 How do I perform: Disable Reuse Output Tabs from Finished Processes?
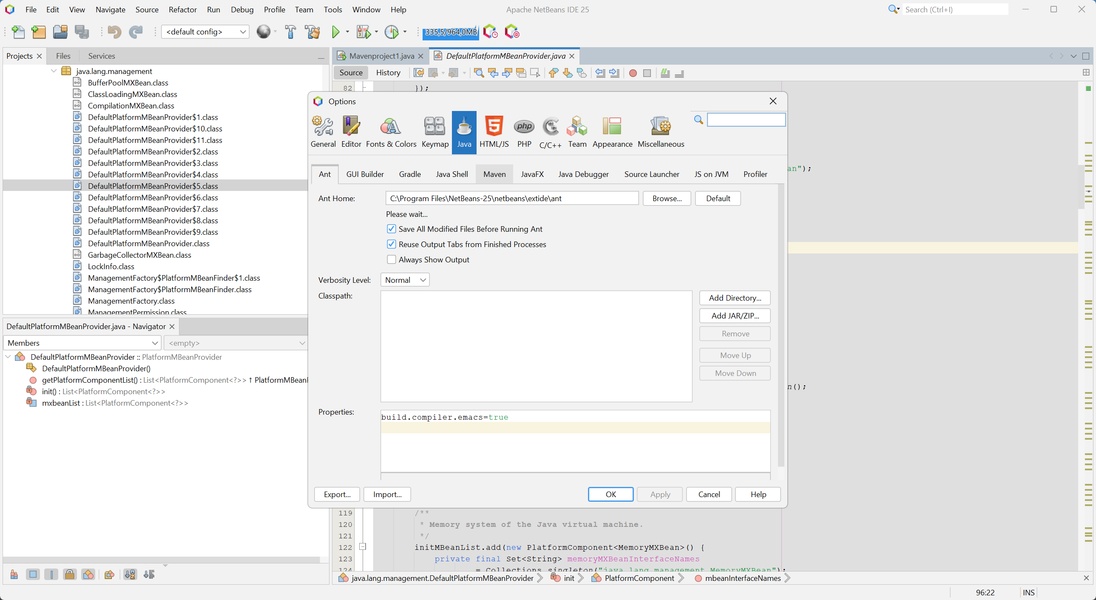pos(391,244)
